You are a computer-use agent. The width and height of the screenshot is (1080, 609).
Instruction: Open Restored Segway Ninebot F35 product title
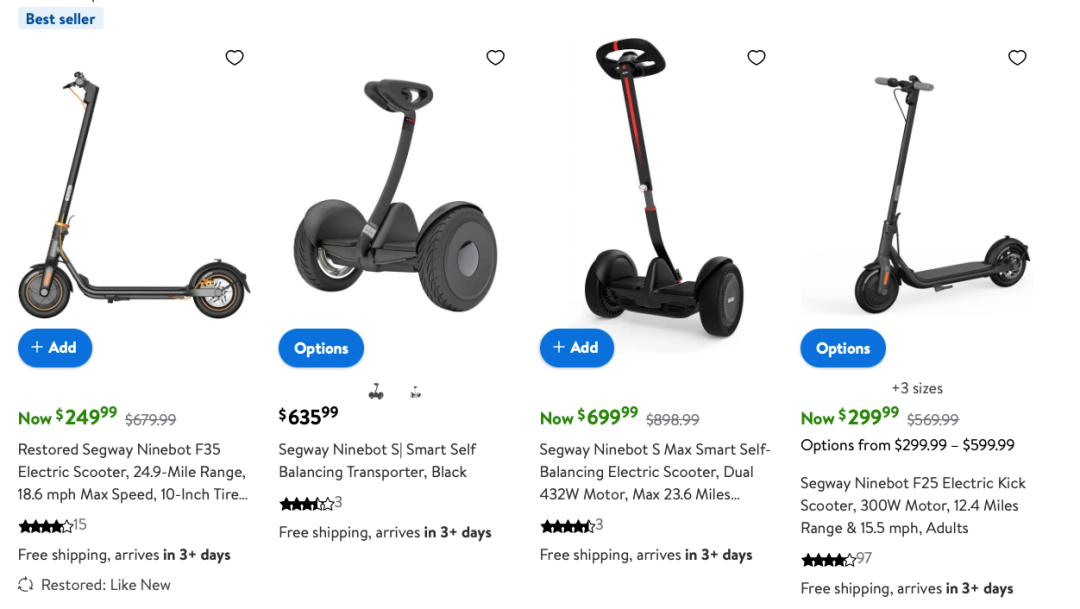click(x=132, y=472)
